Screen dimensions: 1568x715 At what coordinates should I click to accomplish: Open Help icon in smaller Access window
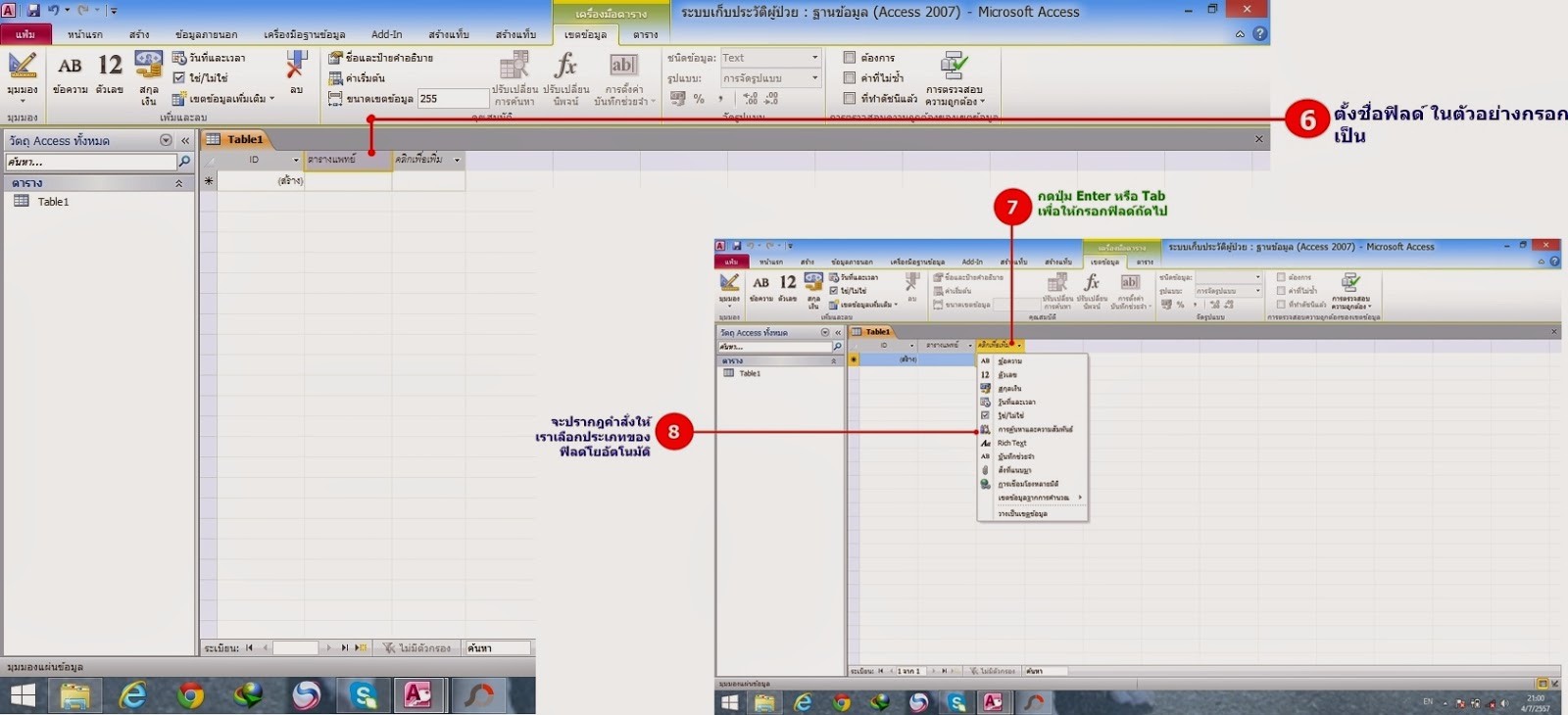[x=1554, y=262]
